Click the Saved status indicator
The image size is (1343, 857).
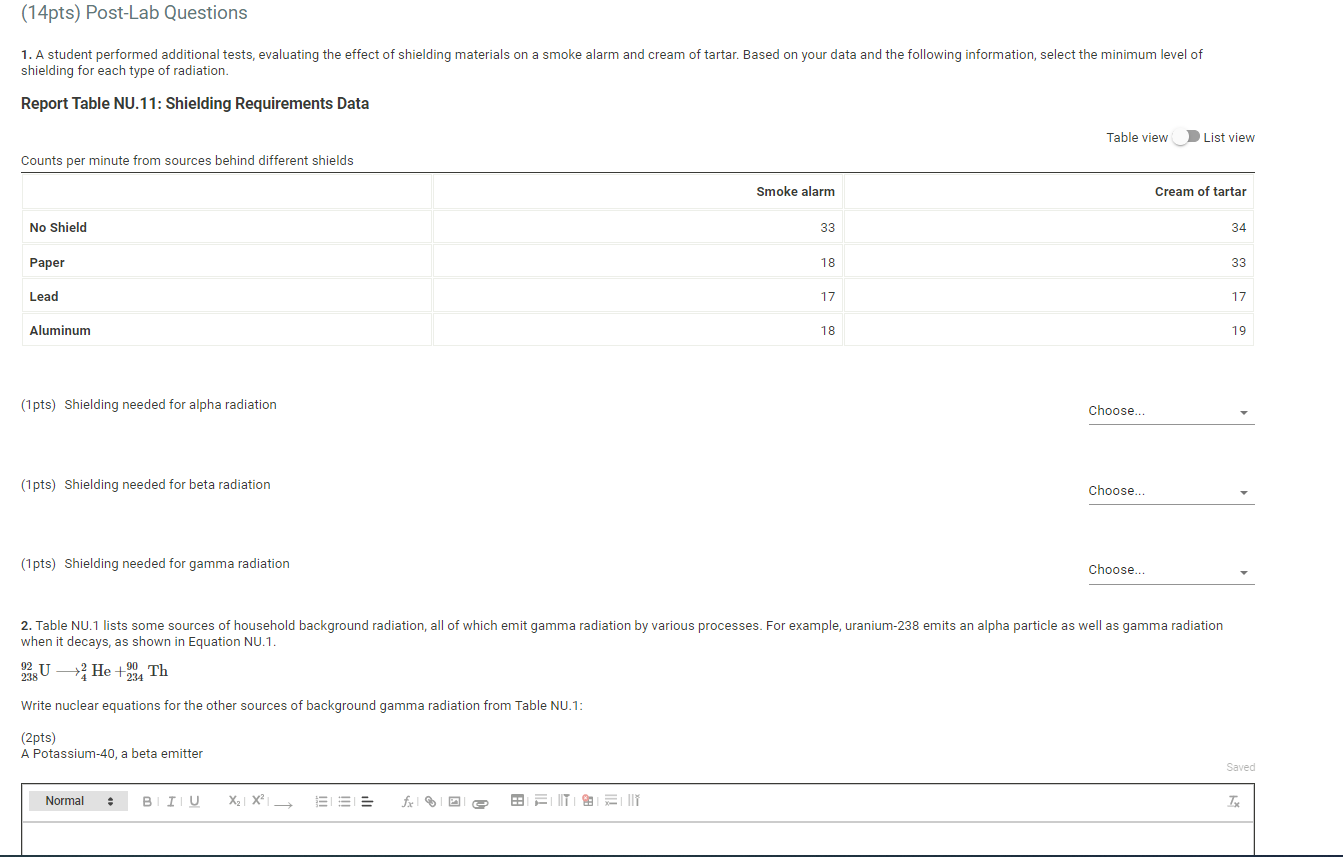coord(1240,767)
